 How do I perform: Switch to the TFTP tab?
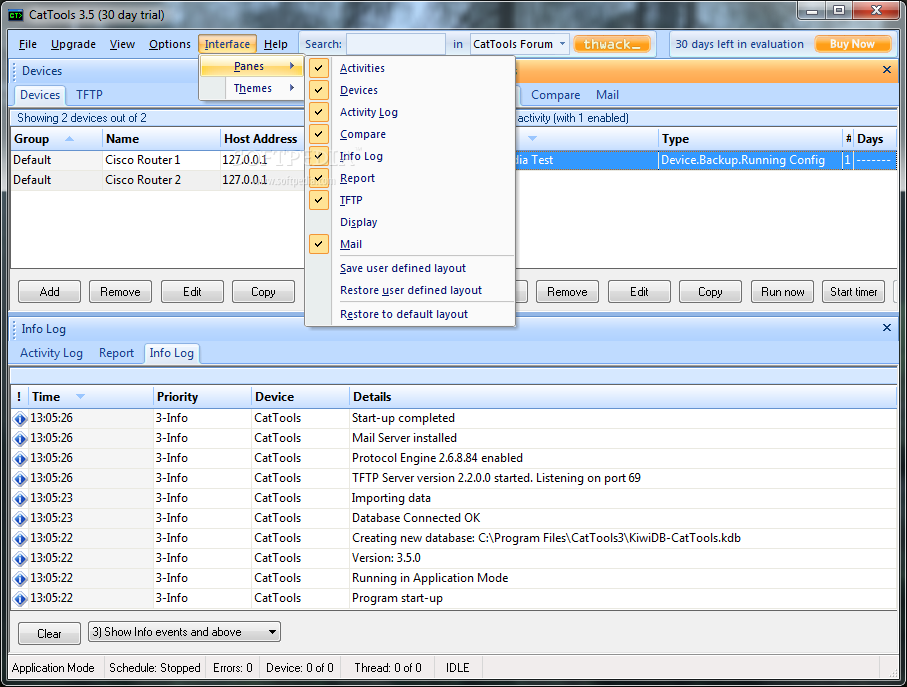89,95
